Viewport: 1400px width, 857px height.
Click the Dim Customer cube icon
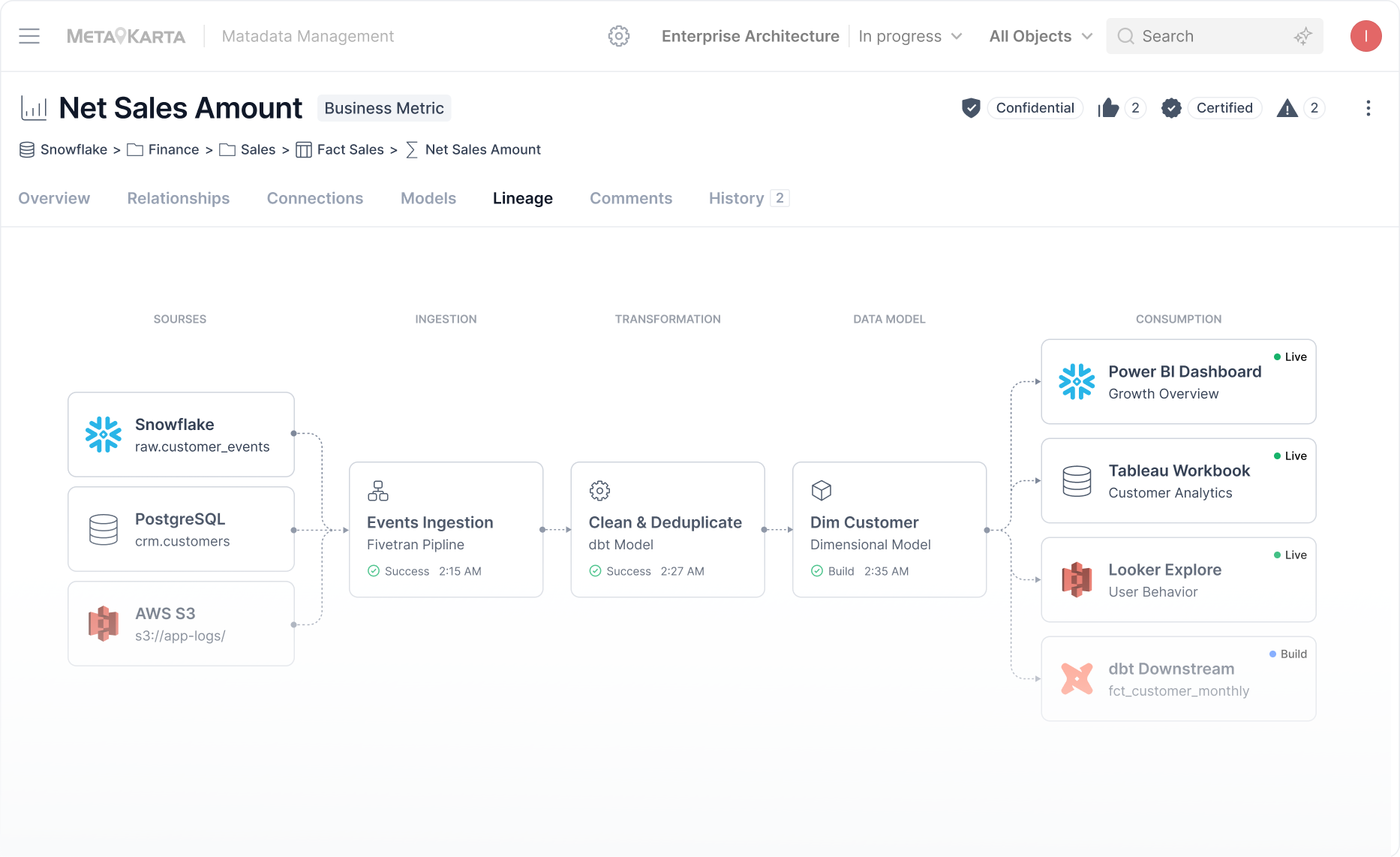(x=822, y=491)
